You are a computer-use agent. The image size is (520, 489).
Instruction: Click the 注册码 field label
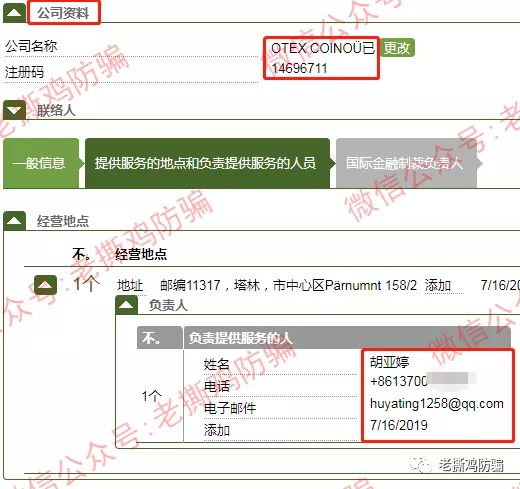point(24,72)
